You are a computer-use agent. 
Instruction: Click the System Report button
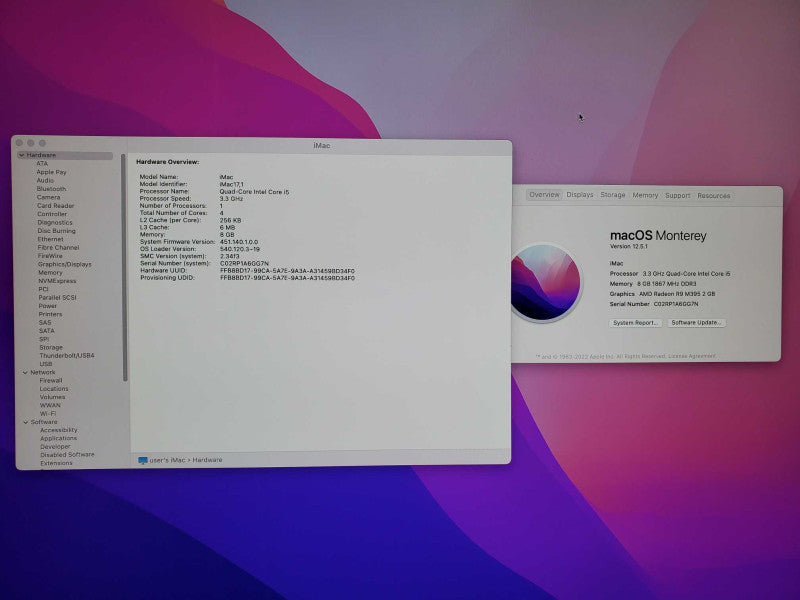click(635, 323)
